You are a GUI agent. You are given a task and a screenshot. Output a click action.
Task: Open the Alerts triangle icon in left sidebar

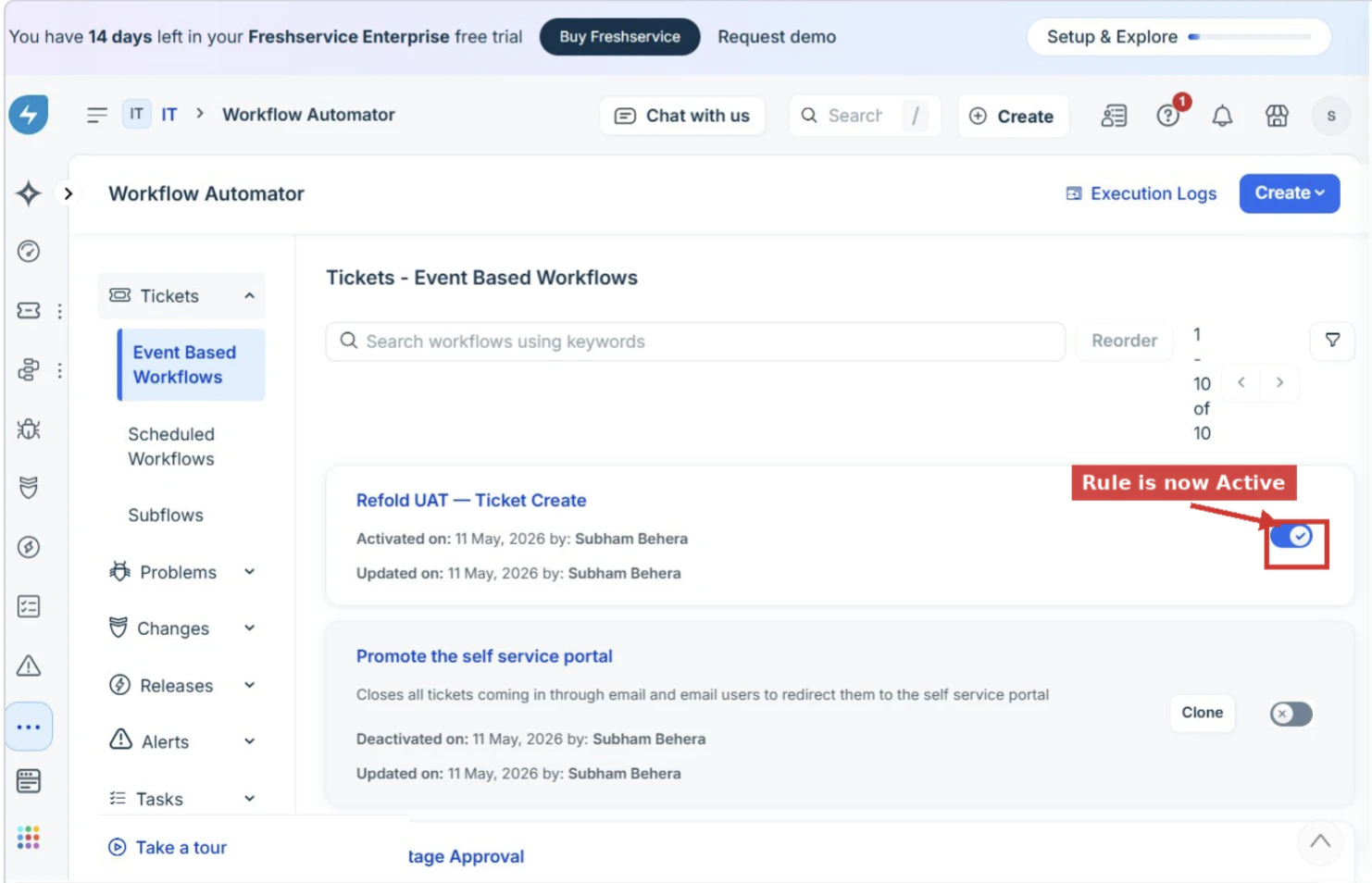coord(29,665)
